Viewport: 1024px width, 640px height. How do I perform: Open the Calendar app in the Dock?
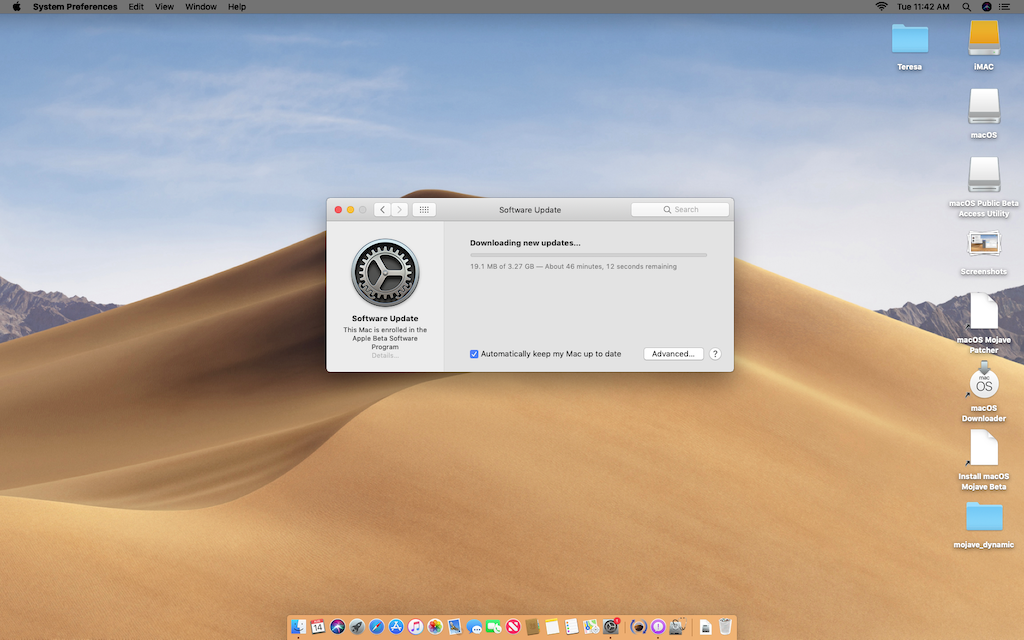[317, 627]
